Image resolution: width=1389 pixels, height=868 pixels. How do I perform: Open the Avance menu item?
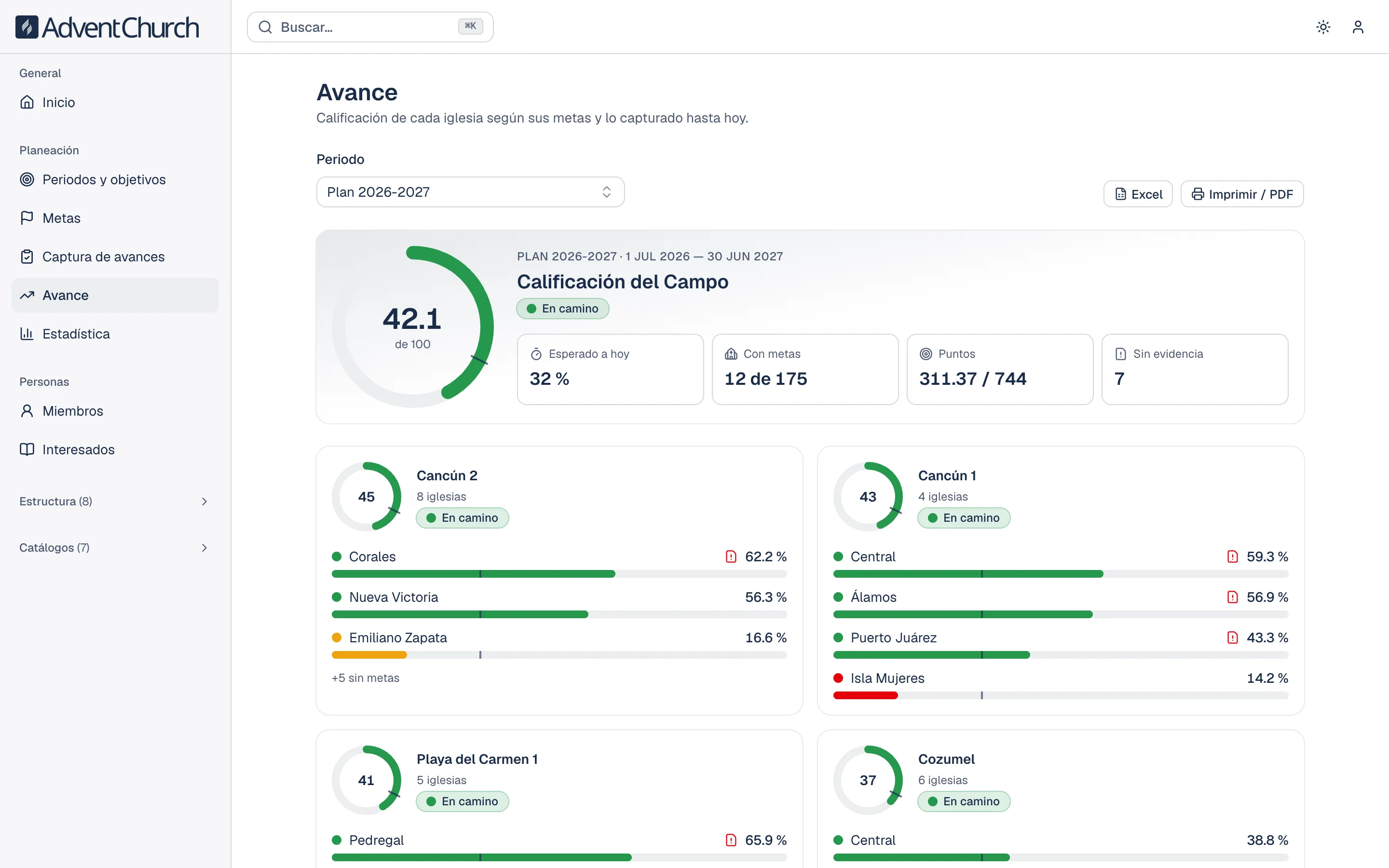coord(115,295)
